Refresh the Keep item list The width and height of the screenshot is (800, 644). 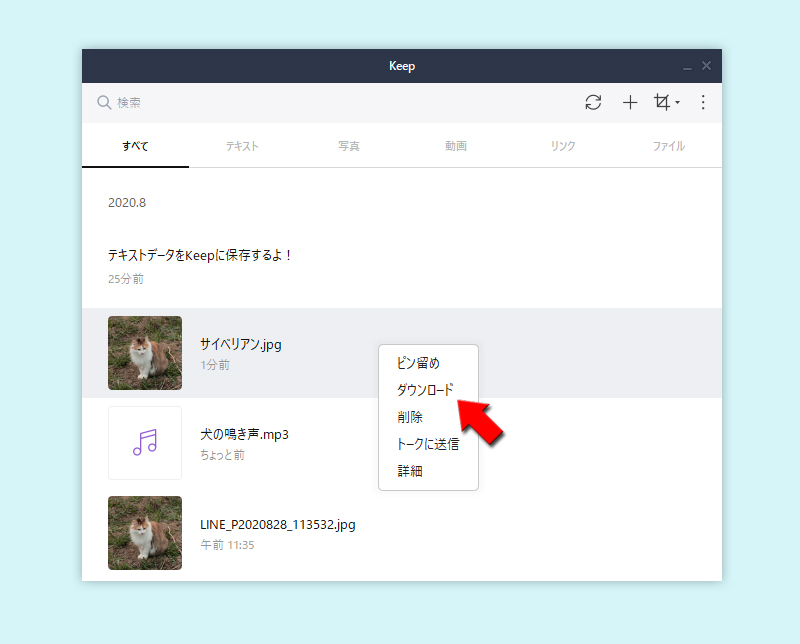click(x=593, y=102)
